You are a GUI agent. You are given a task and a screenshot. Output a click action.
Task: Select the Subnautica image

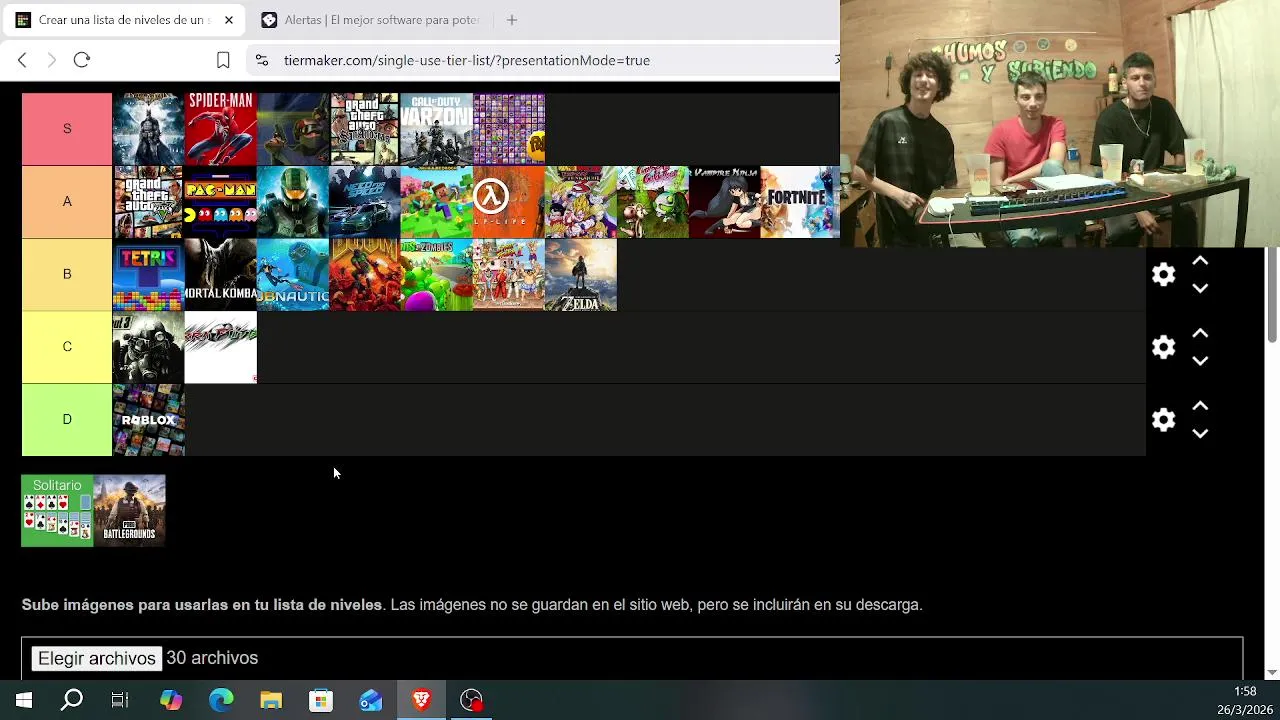point(293,275)
